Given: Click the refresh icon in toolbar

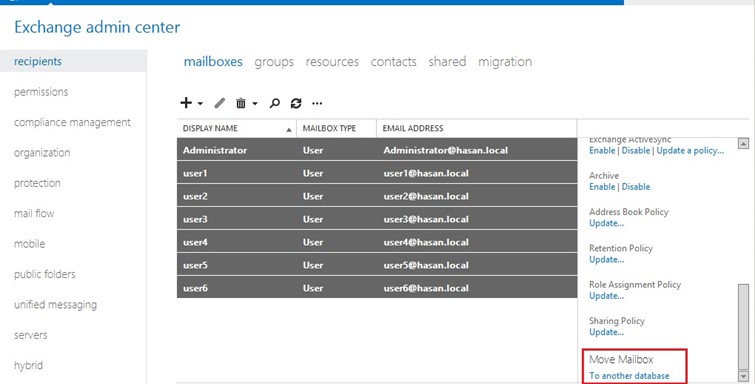Looking at the screenshot, I should tap(296, 103).
